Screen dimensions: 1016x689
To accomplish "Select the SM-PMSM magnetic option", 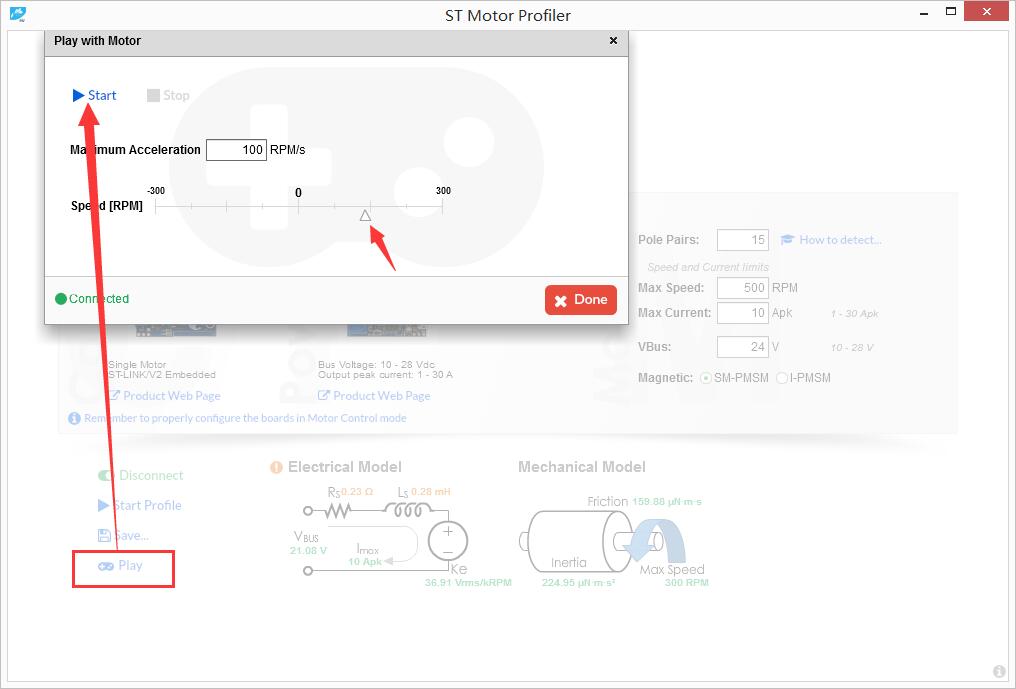I will coord(735,378).
